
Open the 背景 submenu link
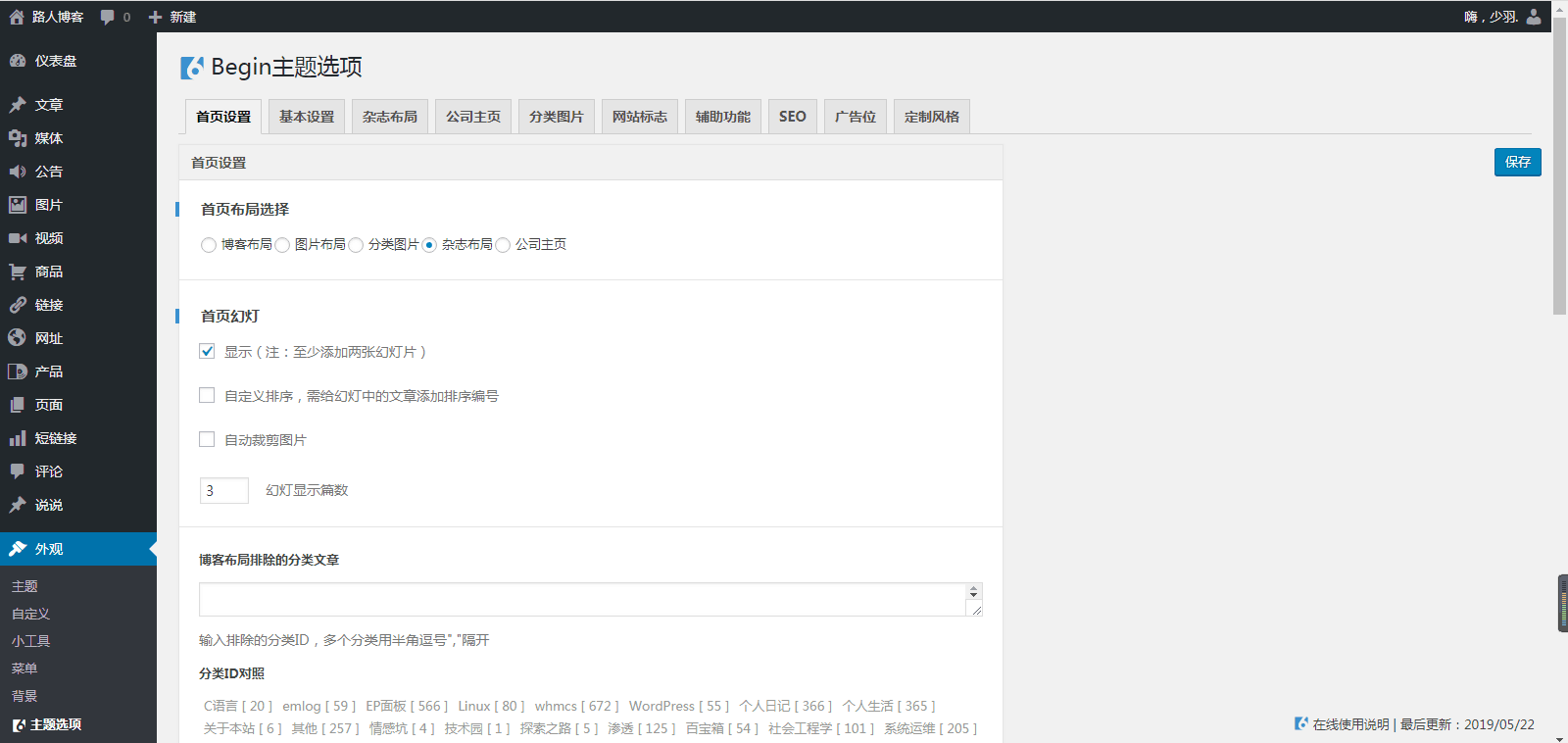pyautogui.click(x=24, y=696)
